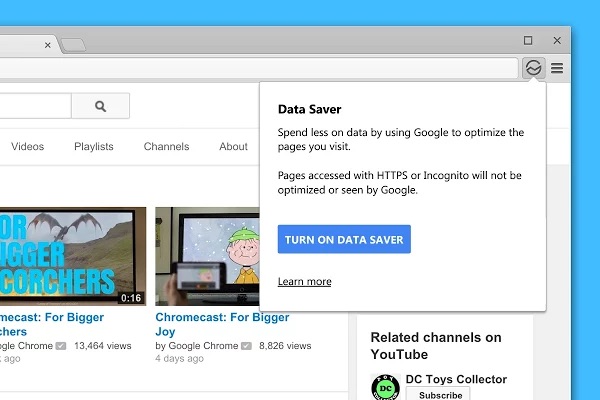Maximize the Chrome window

tap(528, 40)
